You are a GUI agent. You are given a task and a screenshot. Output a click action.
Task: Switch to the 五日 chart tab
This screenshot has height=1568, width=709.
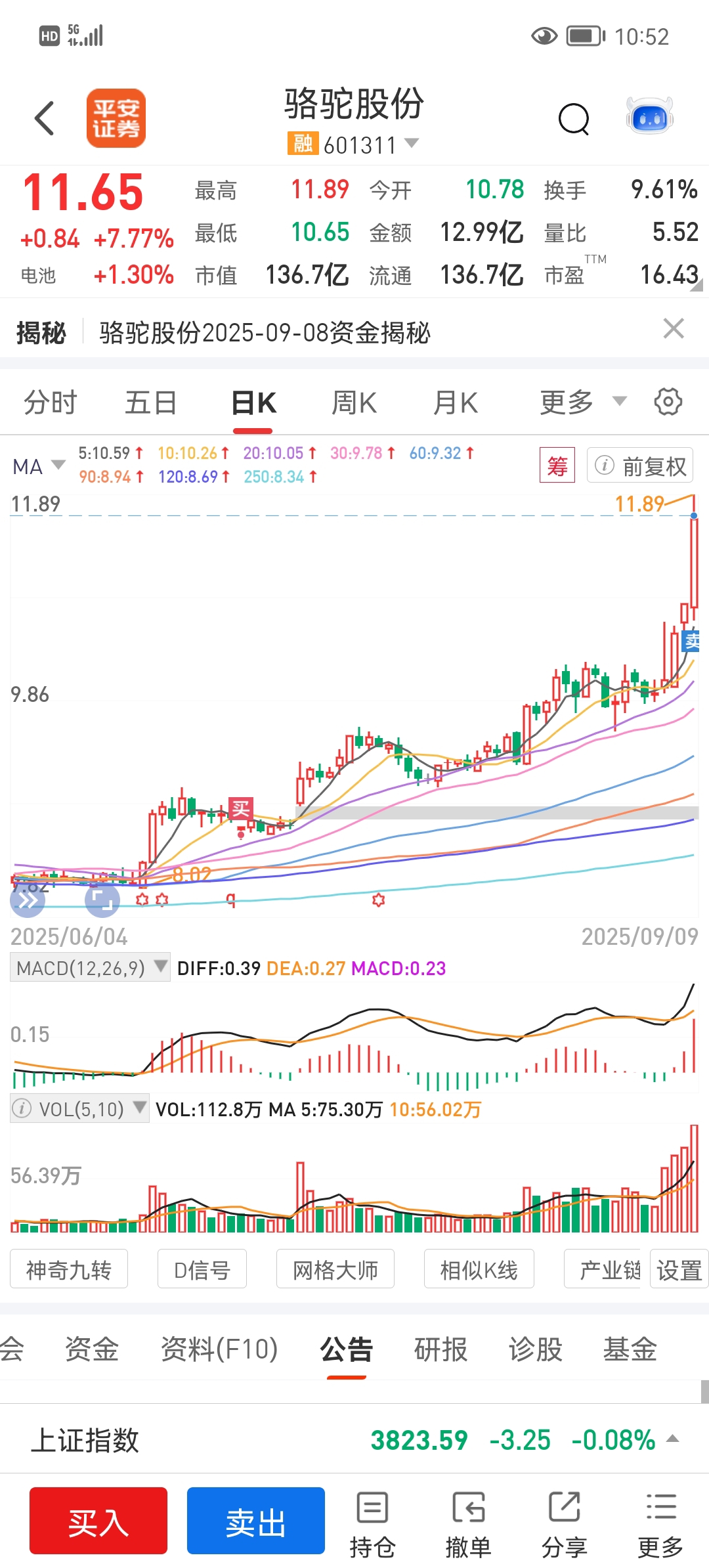(x=151, y=403)
